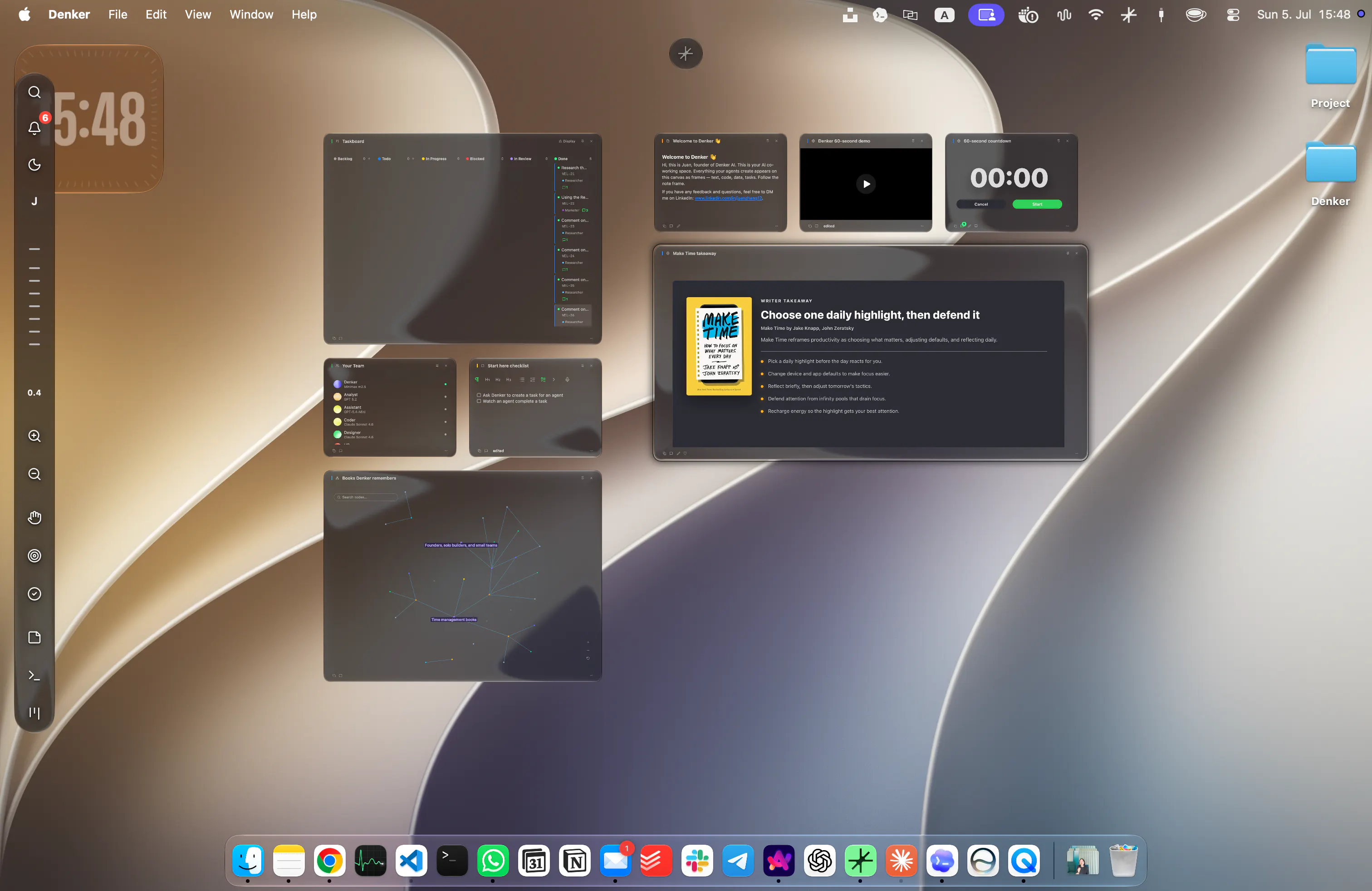
Task: Click the circled checkmark tasks icon
Action: coord(34,593)
